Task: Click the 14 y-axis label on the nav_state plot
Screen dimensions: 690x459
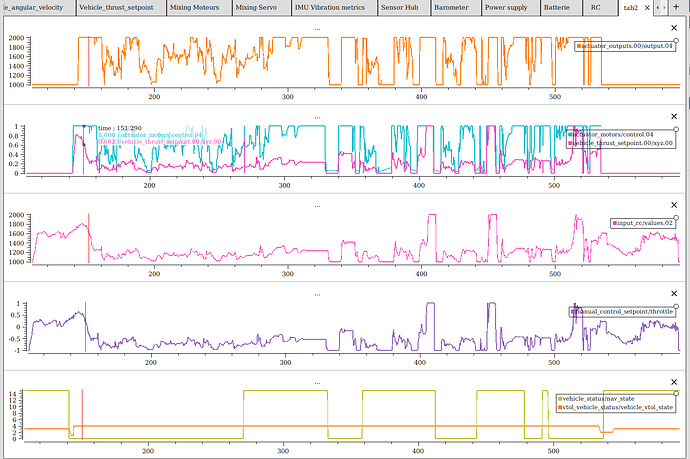Action: click(x=13, y=393)
